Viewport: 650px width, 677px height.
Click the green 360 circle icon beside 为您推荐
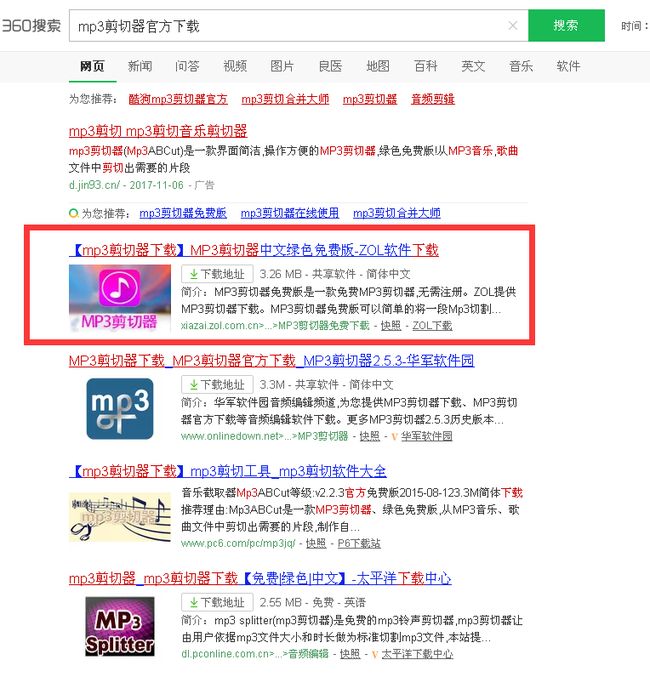pos(74,213)
